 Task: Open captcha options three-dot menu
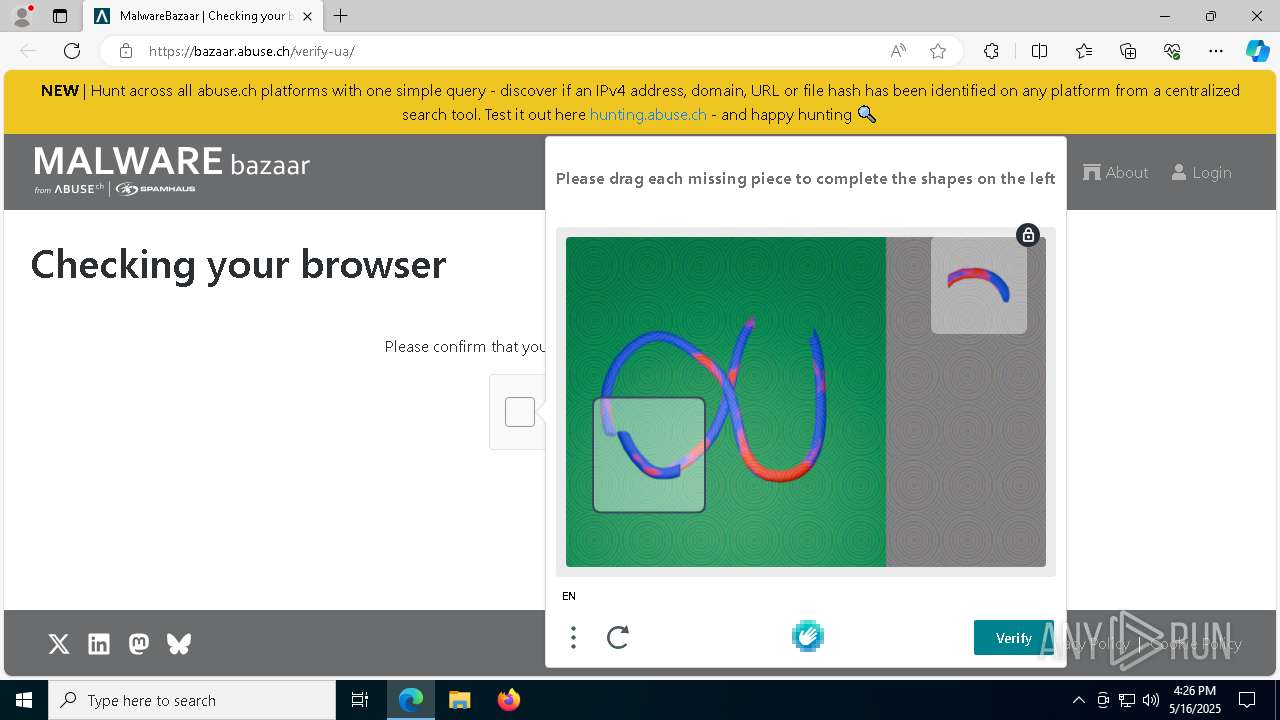coord(573,637)
